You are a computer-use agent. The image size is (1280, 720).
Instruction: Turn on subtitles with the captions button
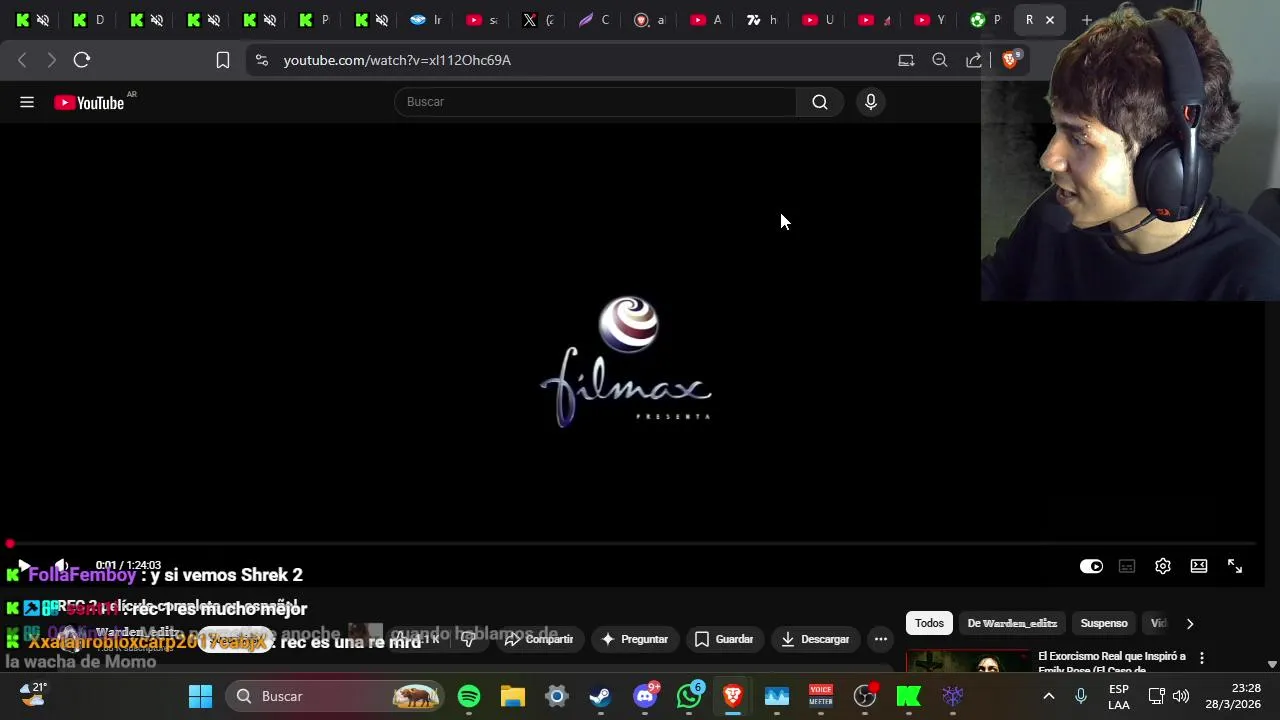click(1127, 566)
